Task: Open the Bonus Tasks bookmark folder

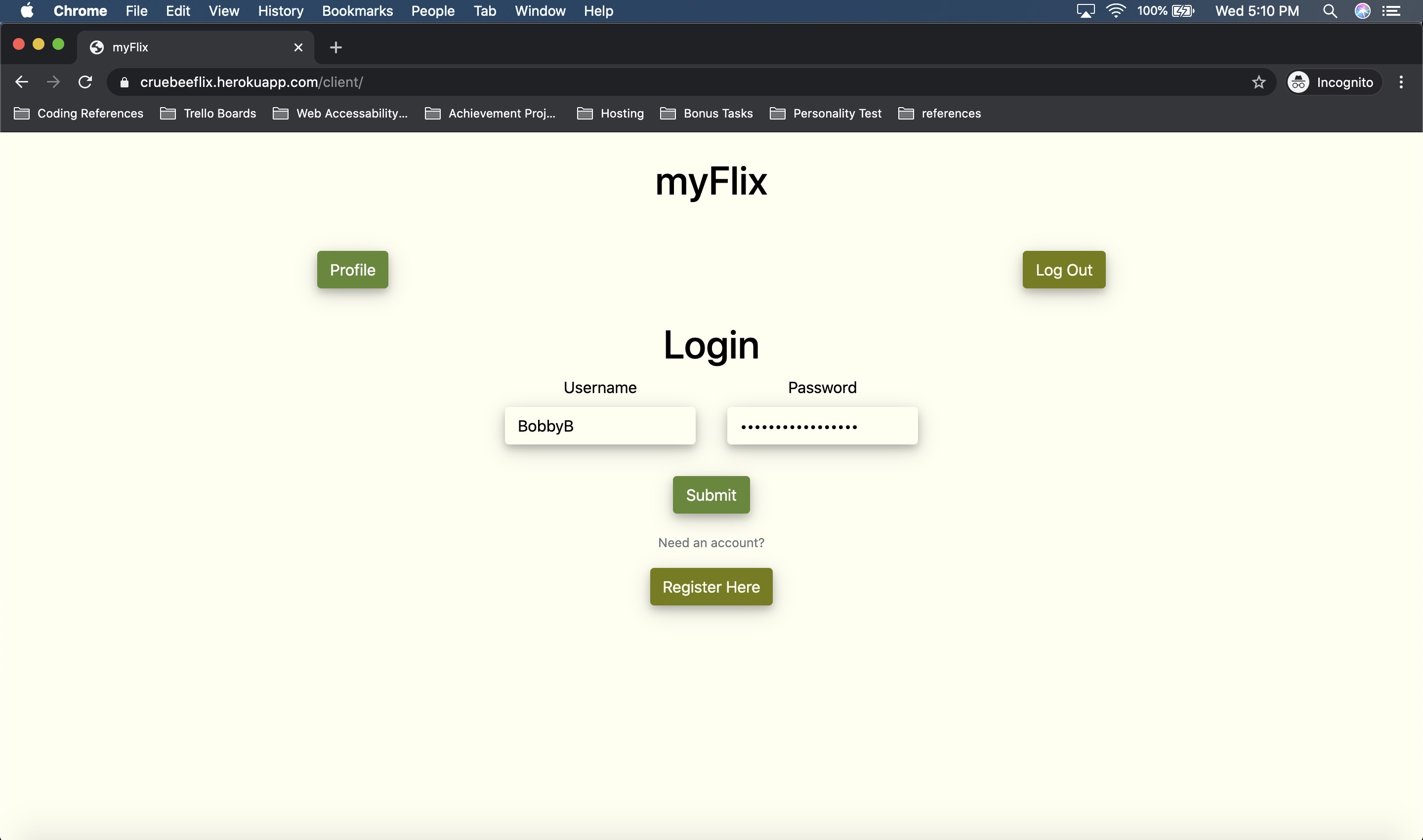Action: click(x=707, y=114)
